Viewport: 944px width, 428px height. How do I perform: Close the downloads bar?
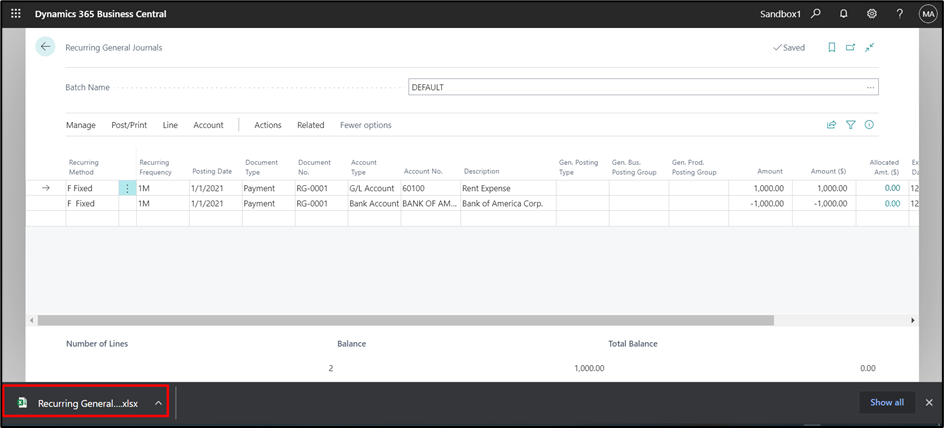tap(929, 403)
